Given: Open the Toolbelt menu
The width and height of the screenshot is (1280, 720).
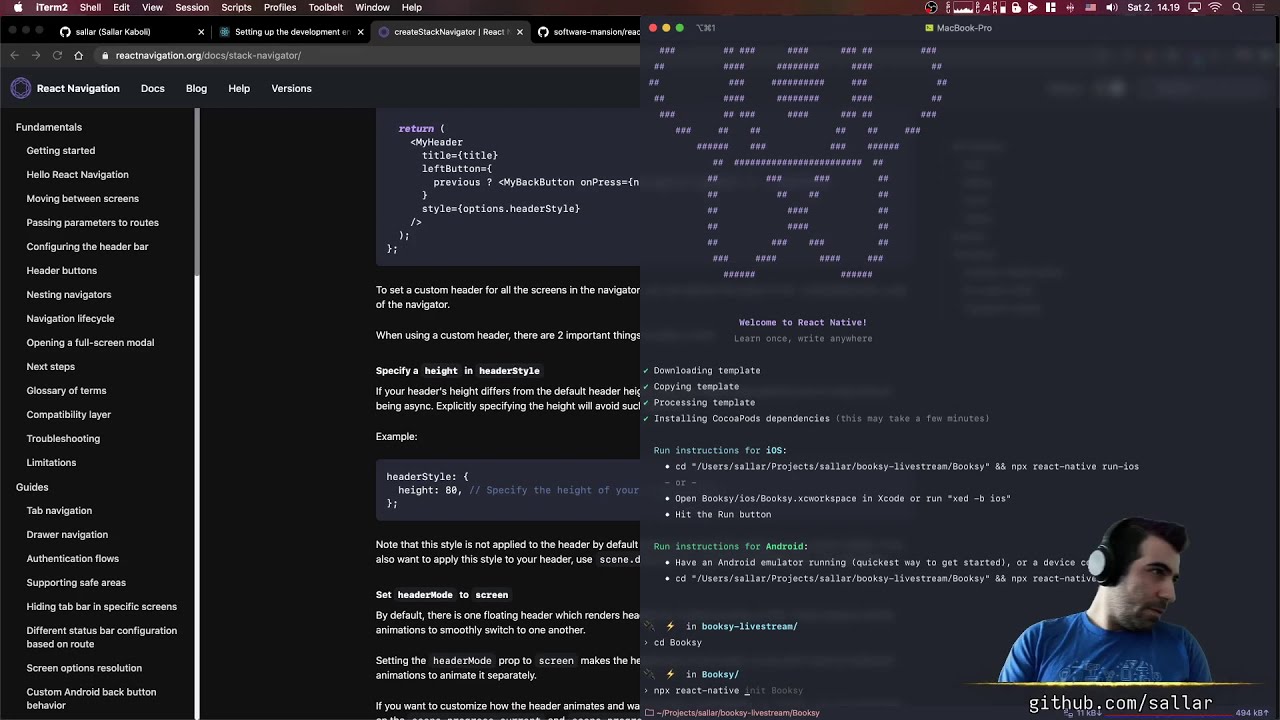Looking at the screenshot, I should [x=326, y=7].
